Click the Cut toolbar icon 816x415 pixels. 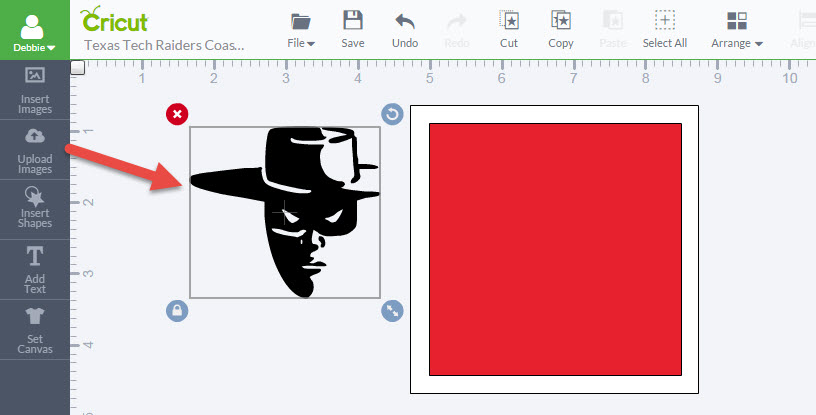click(x=509, y=21)
